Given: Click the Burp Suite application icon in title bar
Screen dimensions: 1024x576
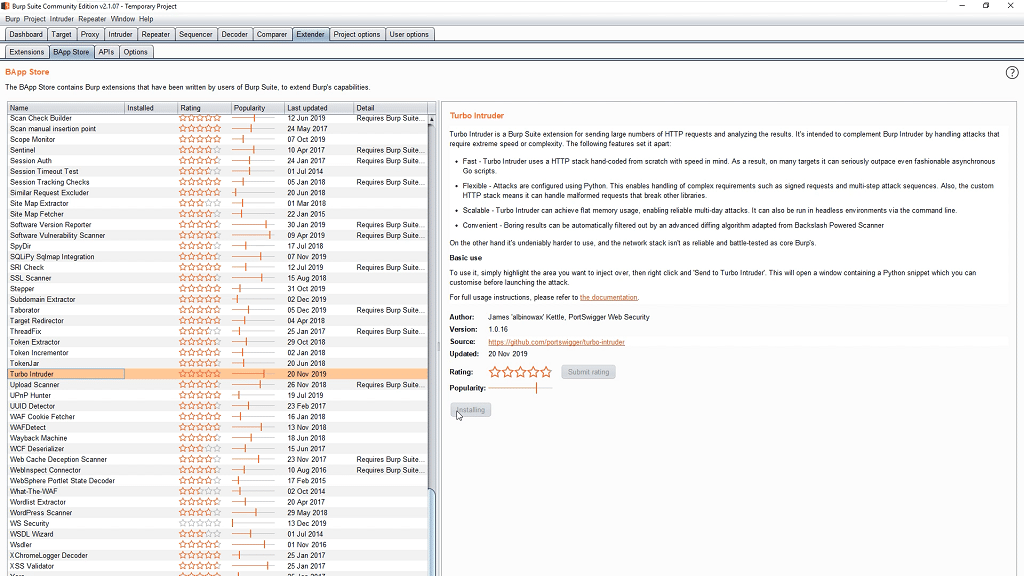Looking at the screenshot, I should pos(5,6).
